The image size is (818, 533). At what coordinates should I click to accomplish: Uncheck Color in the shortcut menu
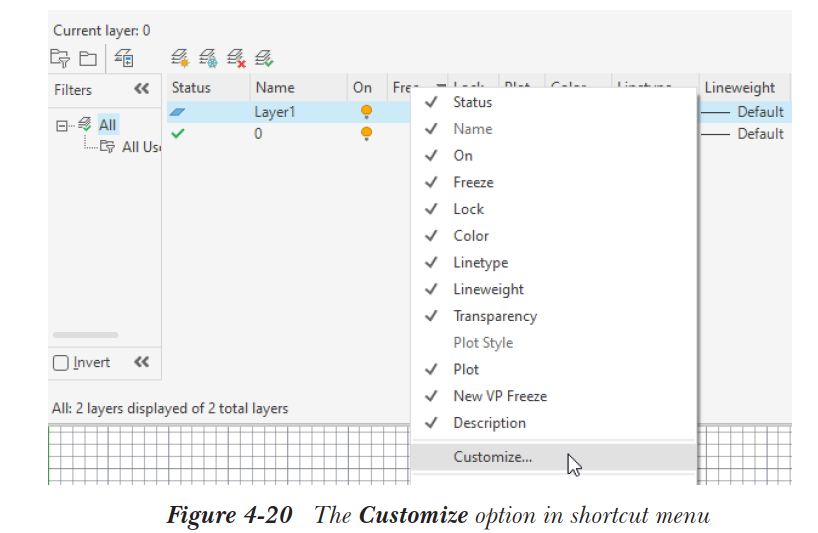(554, 236)
